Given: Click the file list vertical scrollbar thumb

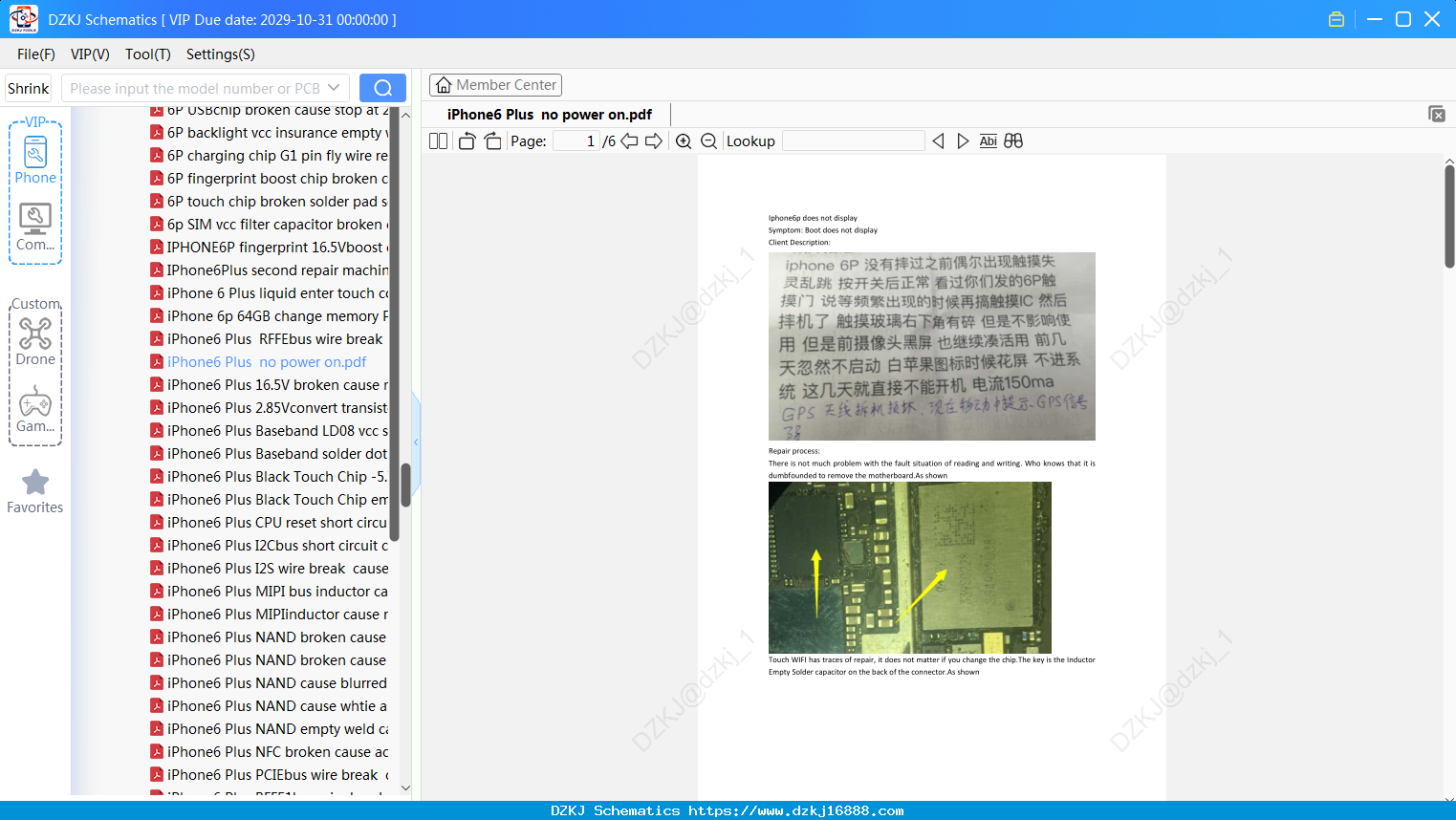Looking at the screenshot, I should [x=405, y=485].
